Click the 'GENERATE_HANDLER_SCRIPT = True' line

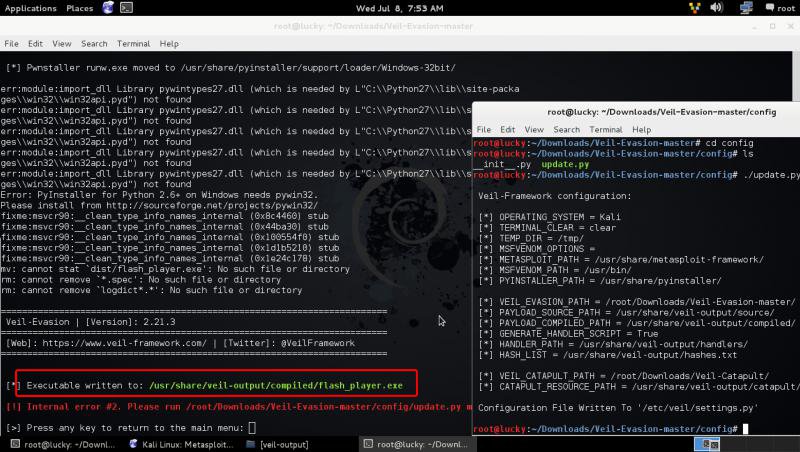[x=568, y=334]
